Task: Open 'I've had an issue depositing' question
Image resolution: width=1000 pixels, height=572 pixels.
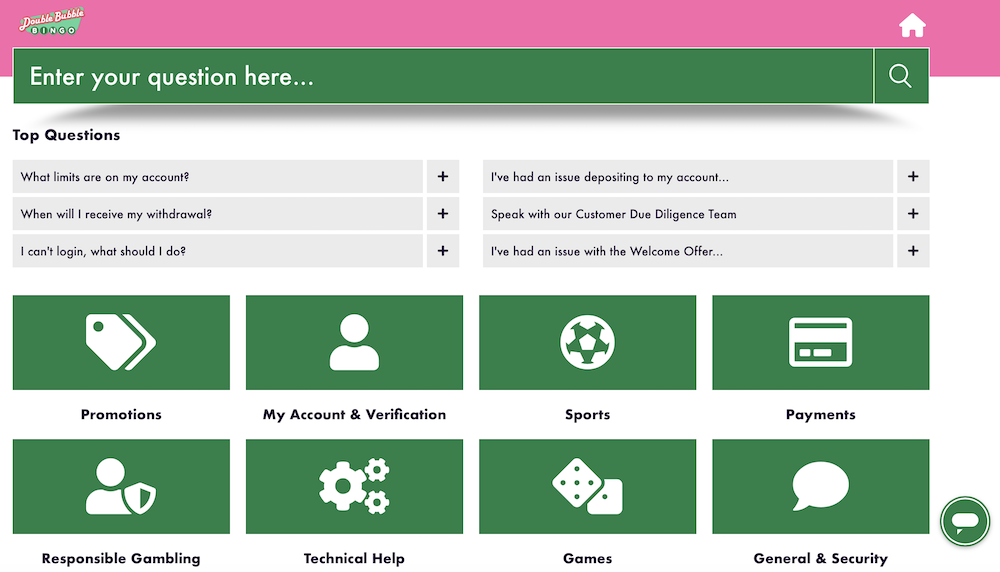Action: click(x=688, y=177)
